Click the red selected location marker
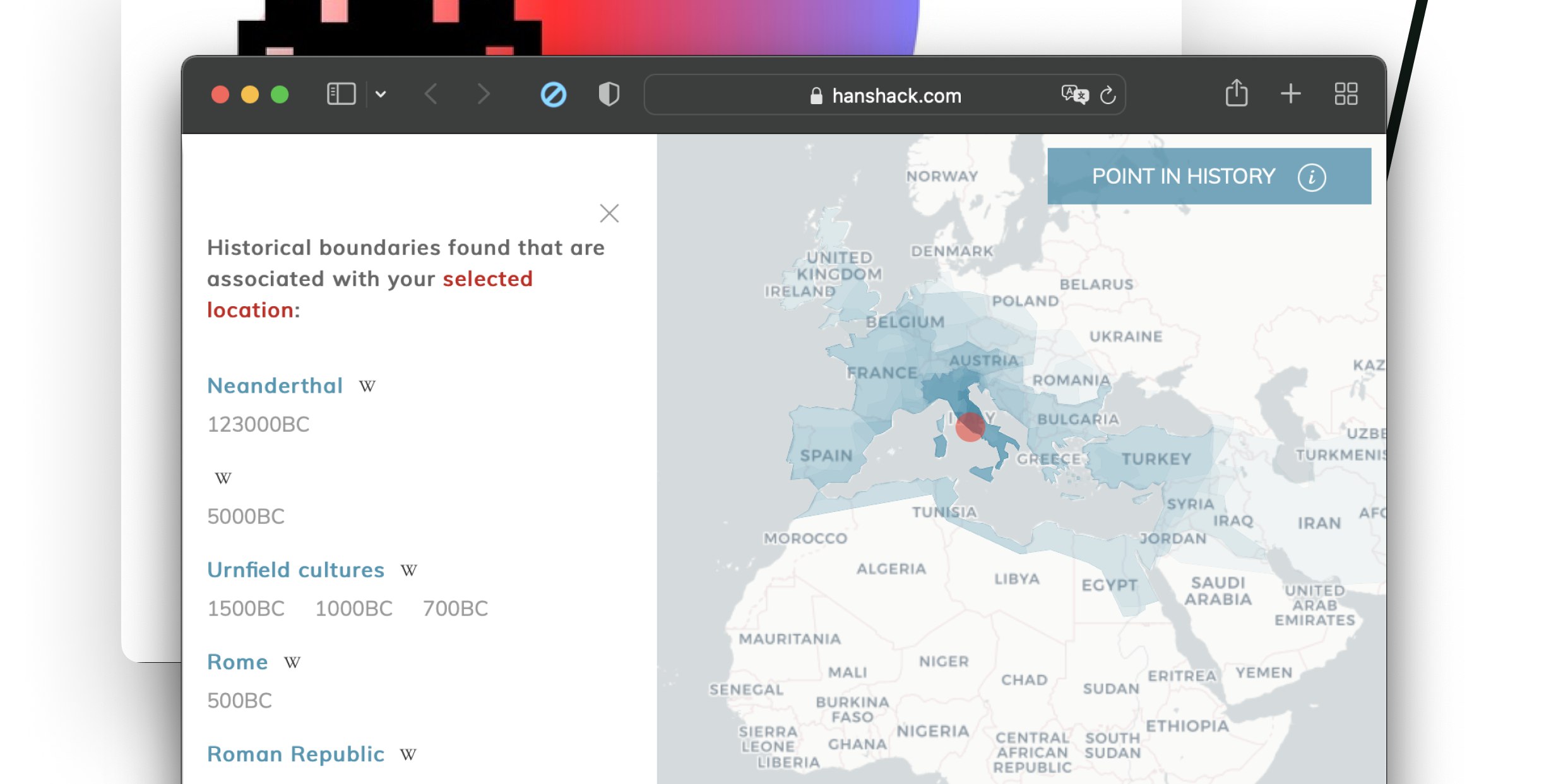1568x784 pixels. (970, 427)
